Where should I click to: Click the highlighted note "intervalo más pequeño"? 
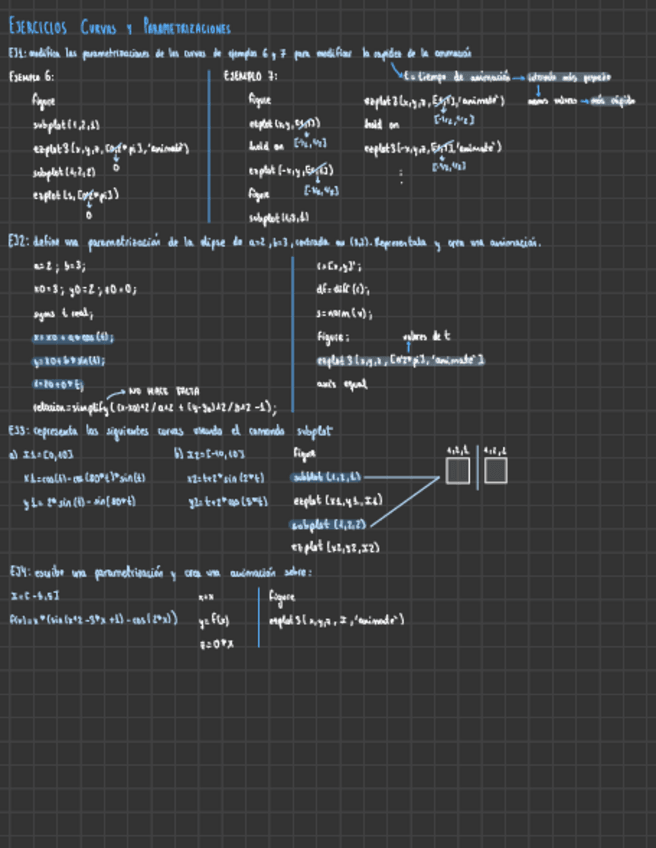click(569, 77)
